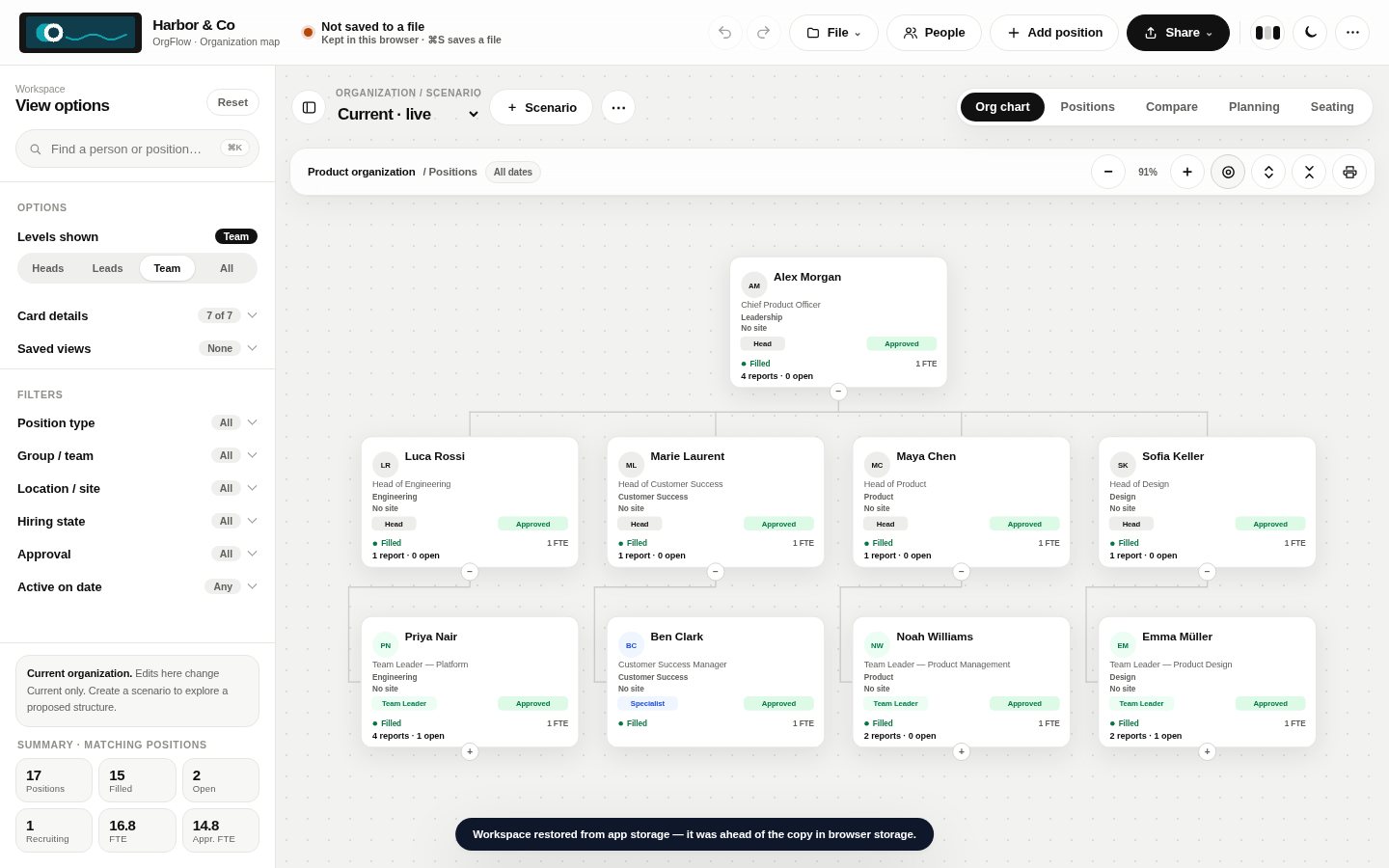The height and width of the screenshot is (868, 1389).
Task: Click the Add position button
Action: click(x=1054, y=33)
